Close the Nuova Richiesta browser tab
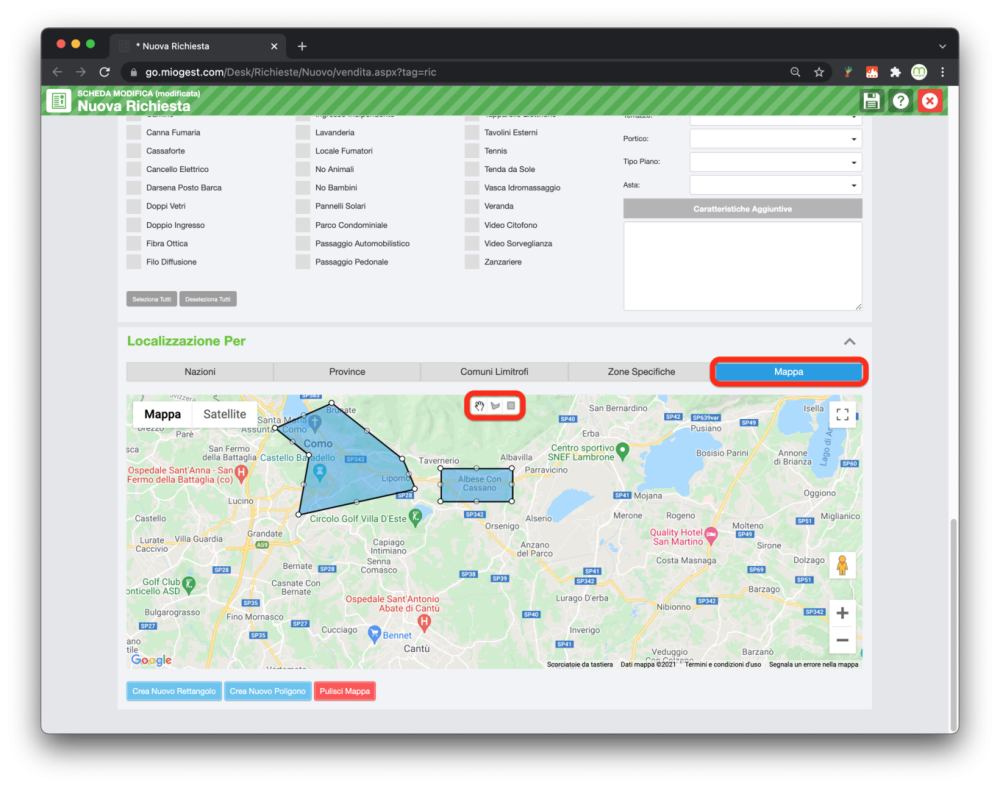The width and height of the screenshot is (1000, 788). coord(274,46)
